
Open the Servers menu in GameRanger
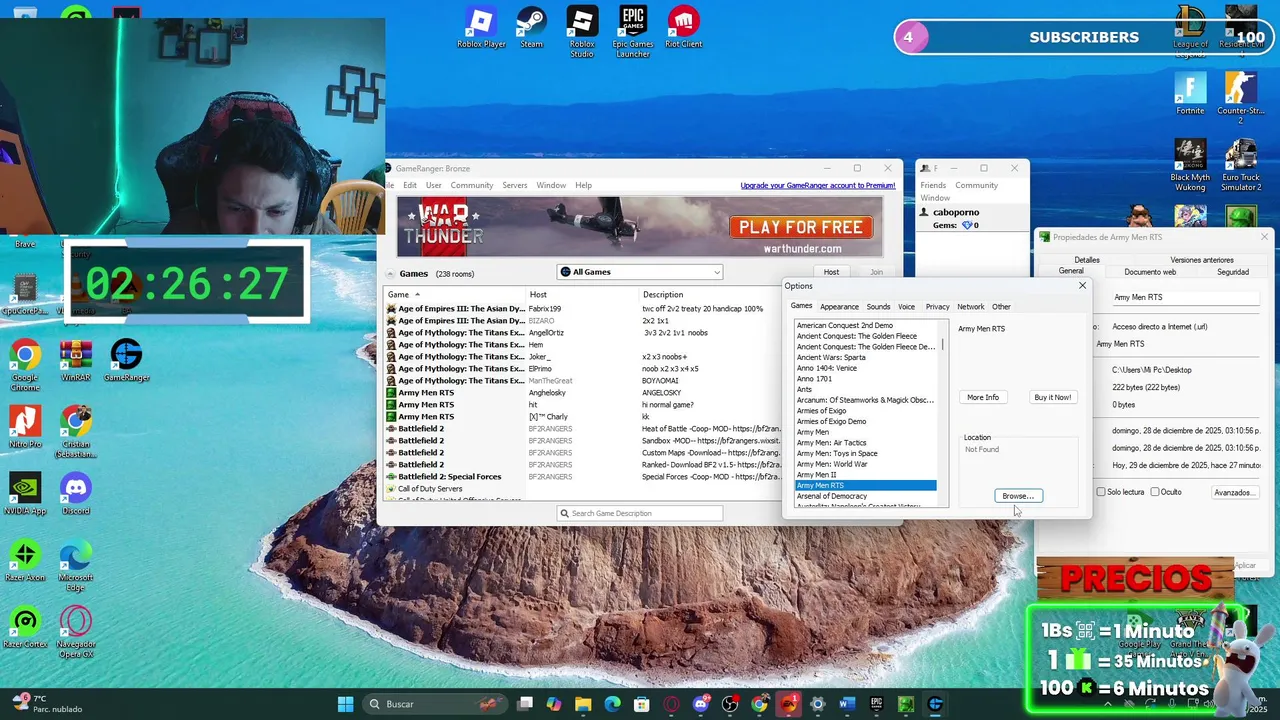(x=515, y=185)
